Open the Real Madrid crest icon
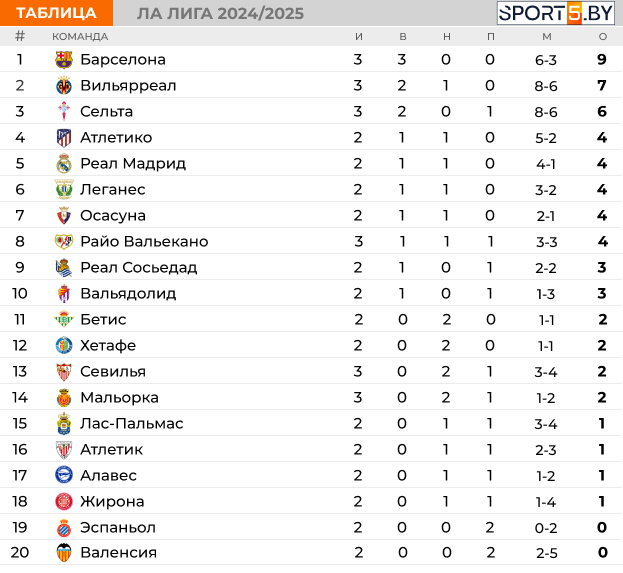The width and height of the screenshot is (623, 573). pos(64,164)
